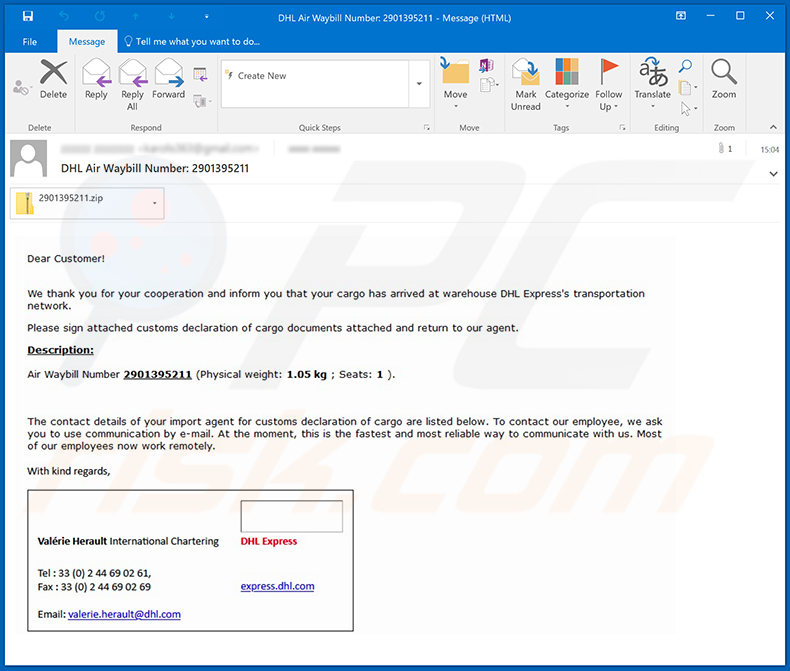Open the Related items dropdown in Editing

pos(688,88)
